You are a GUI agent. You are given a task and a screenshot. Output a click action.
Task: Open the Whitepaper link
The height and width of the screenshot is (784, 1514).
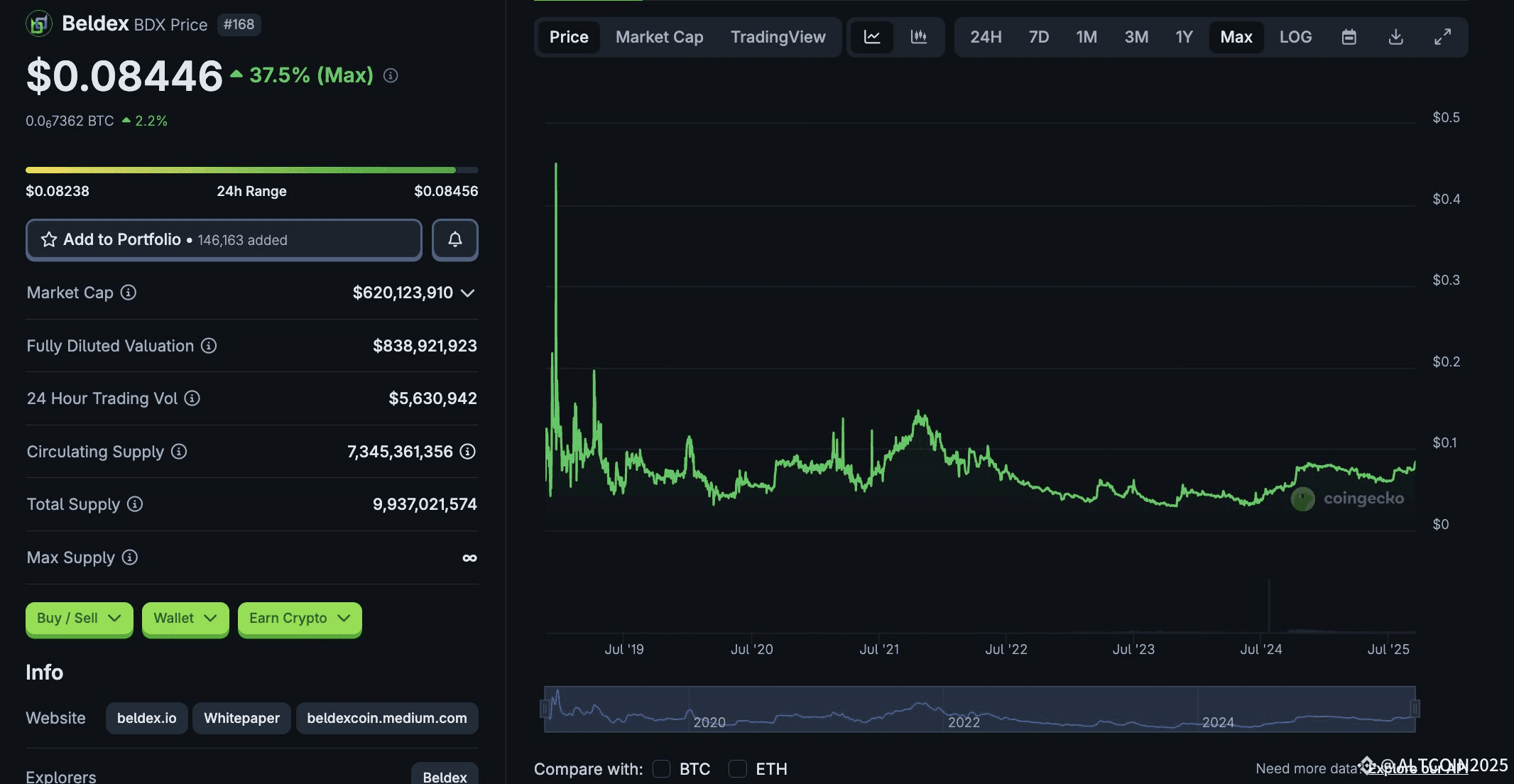click(241, 718)
